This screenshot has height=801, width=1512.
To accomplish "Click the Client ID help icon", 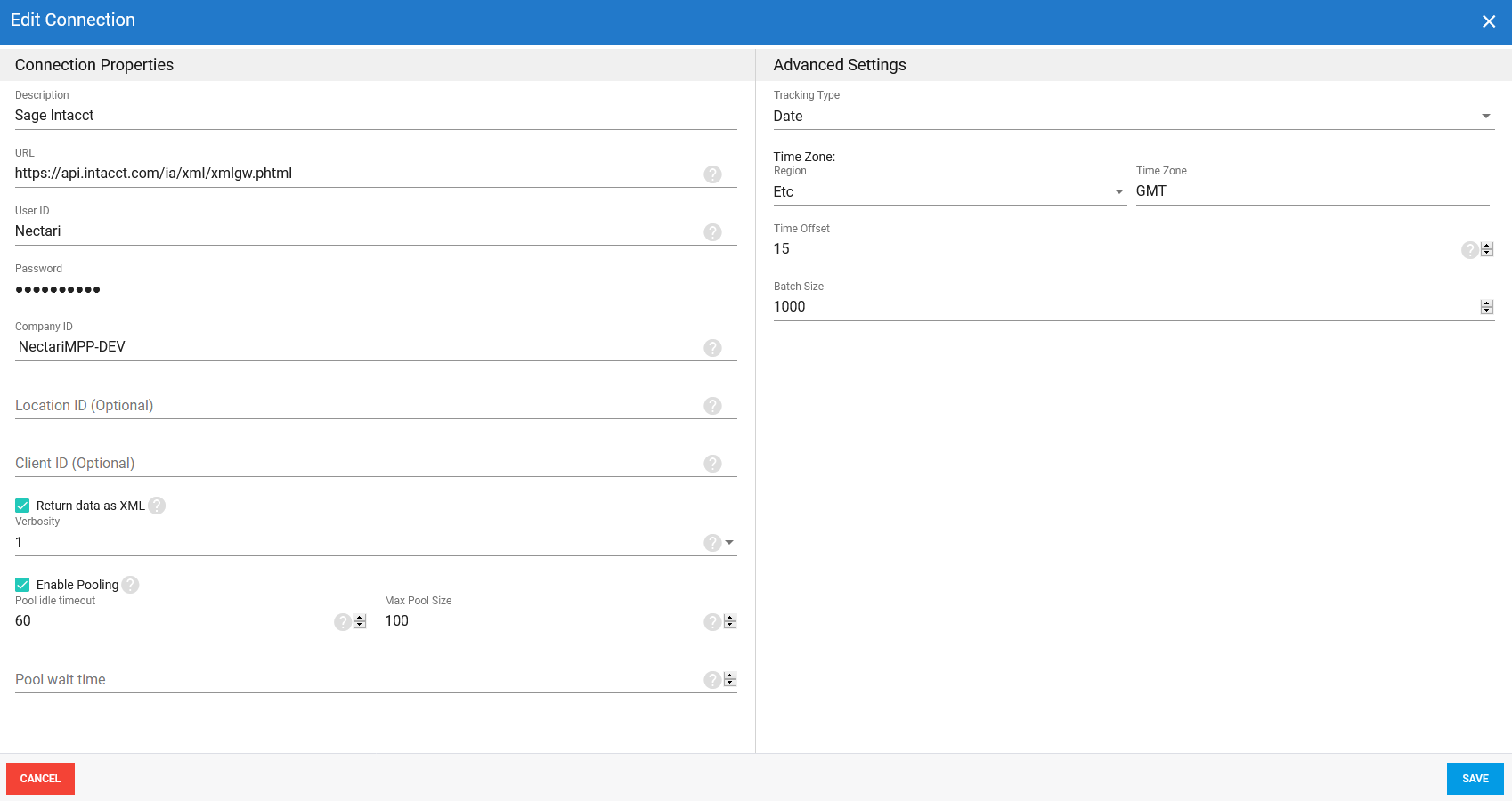I will coord(712,464).
